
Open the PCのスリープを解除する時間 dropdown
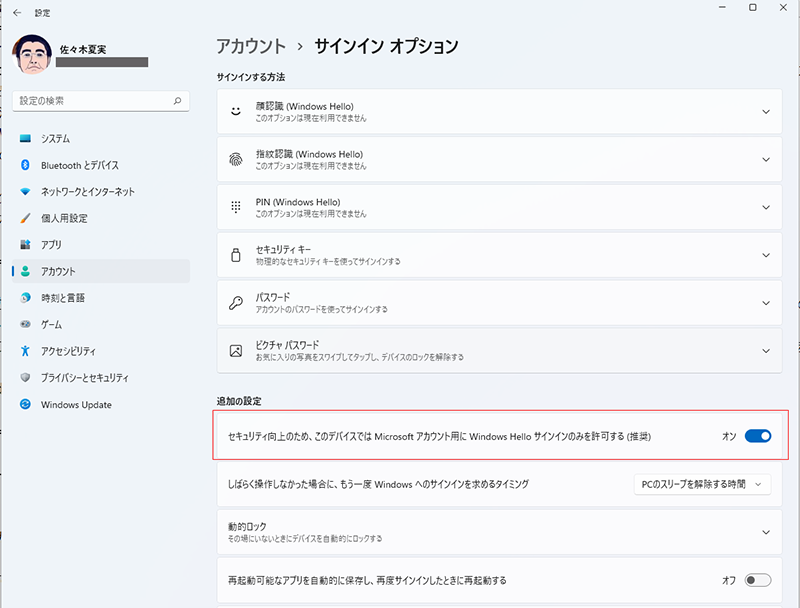(x=702, y=484)
